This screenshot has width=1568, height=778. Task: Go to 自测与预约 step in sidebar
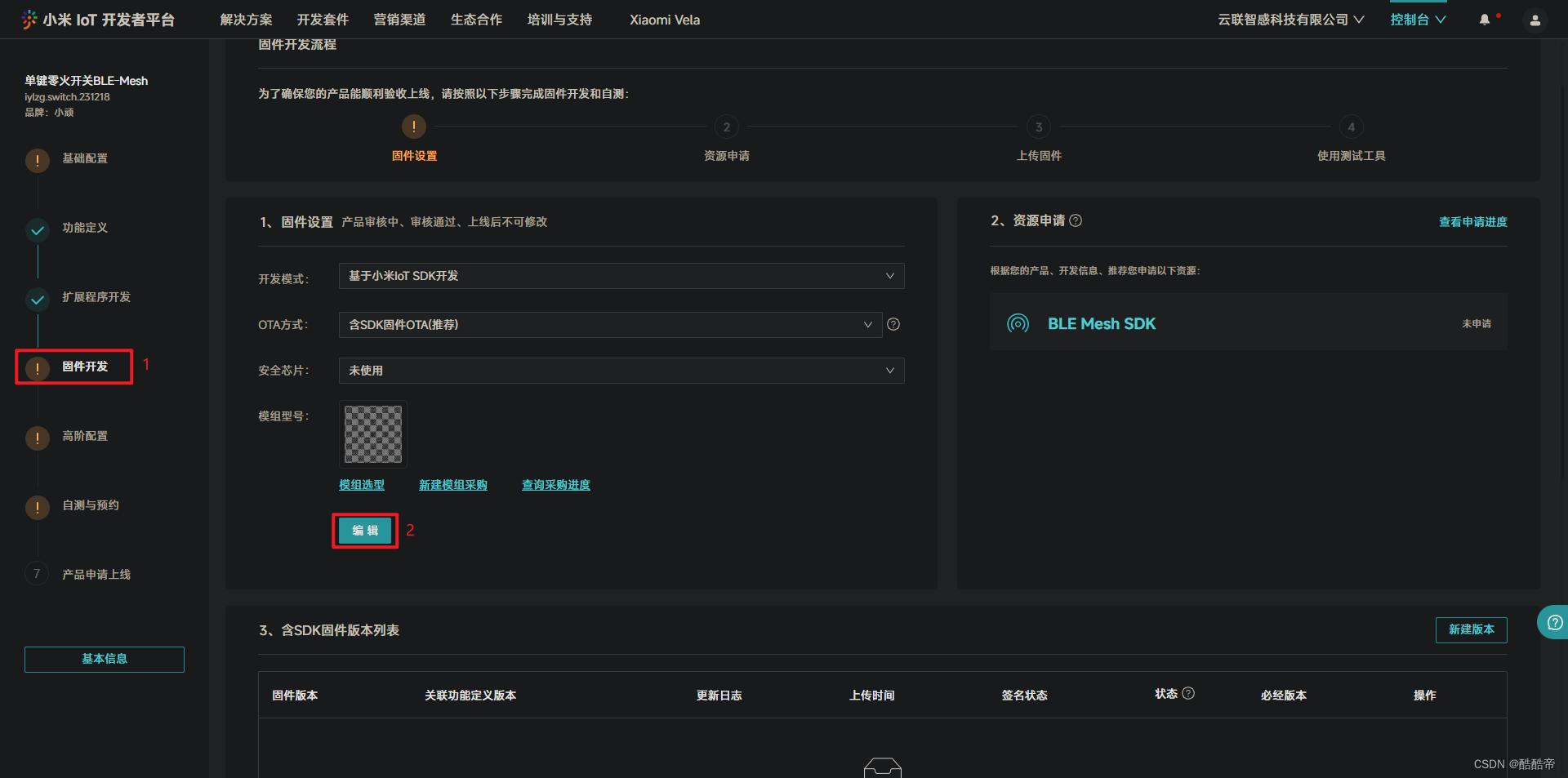pyautogui.click(x=91, y=505)
